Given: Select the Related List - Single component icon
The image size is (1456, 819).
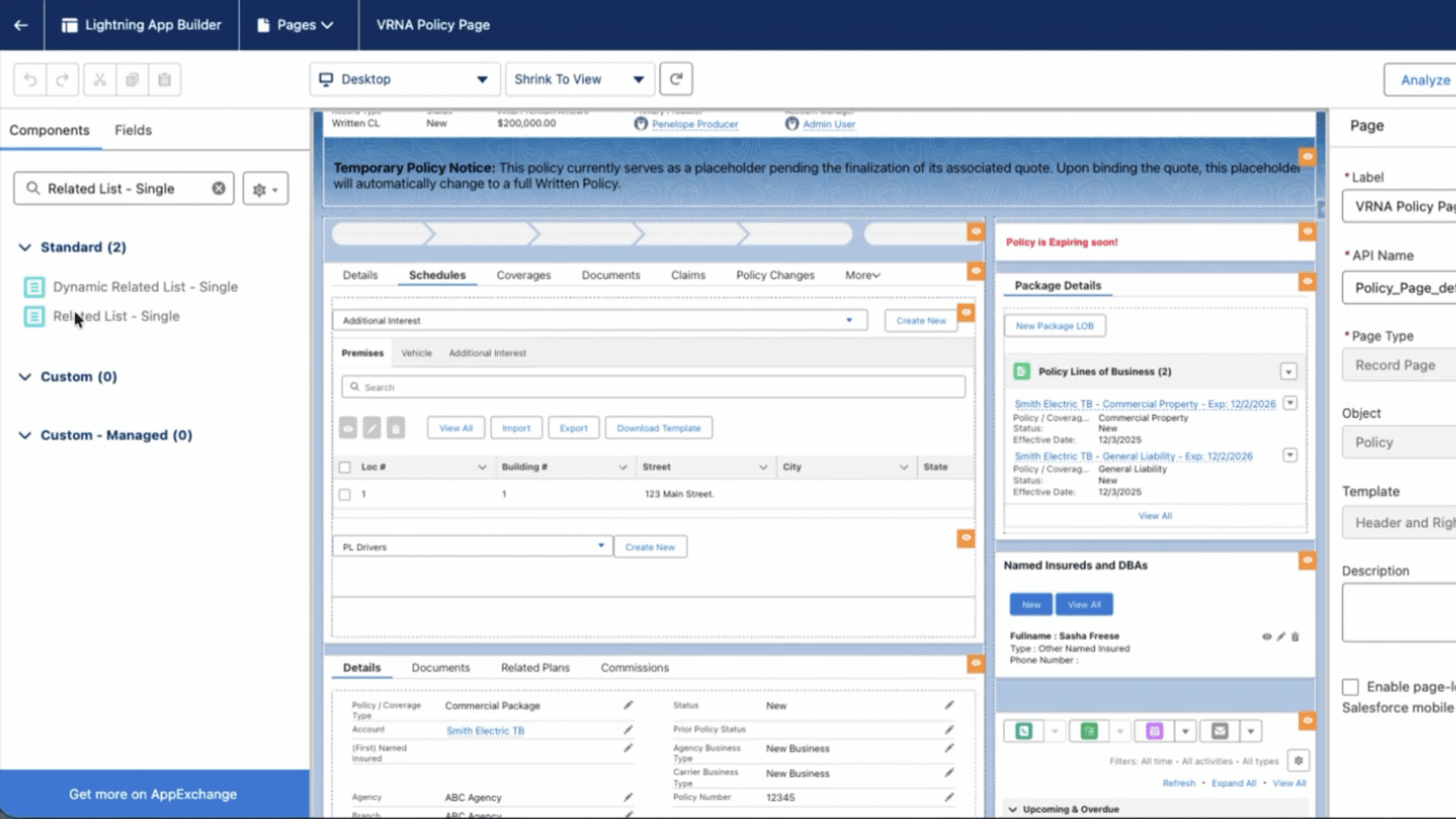Looking at the screenshot, I should click(x=34, y=316).
